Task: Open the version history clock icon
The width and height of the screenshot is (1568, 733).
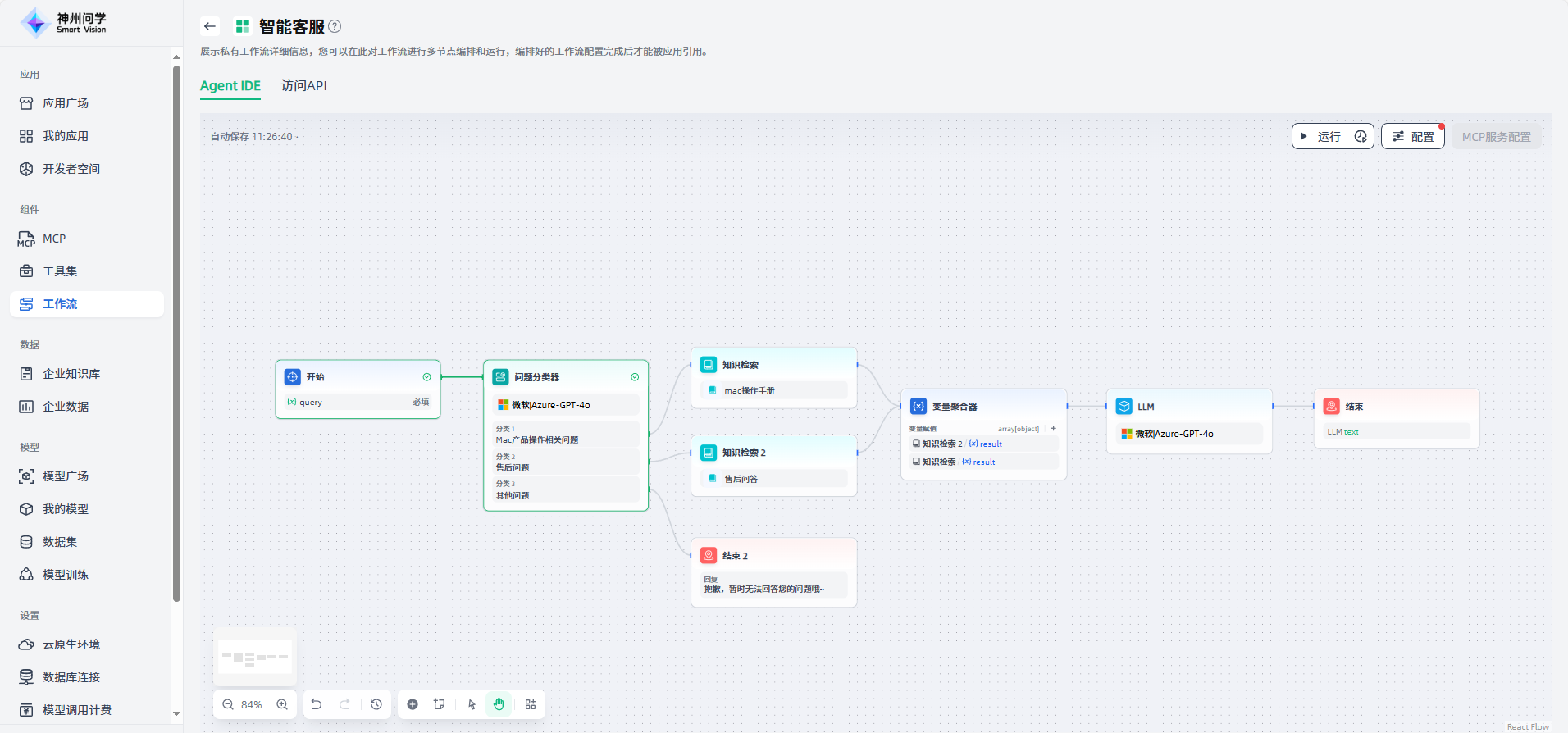Action: click(376, 704)
